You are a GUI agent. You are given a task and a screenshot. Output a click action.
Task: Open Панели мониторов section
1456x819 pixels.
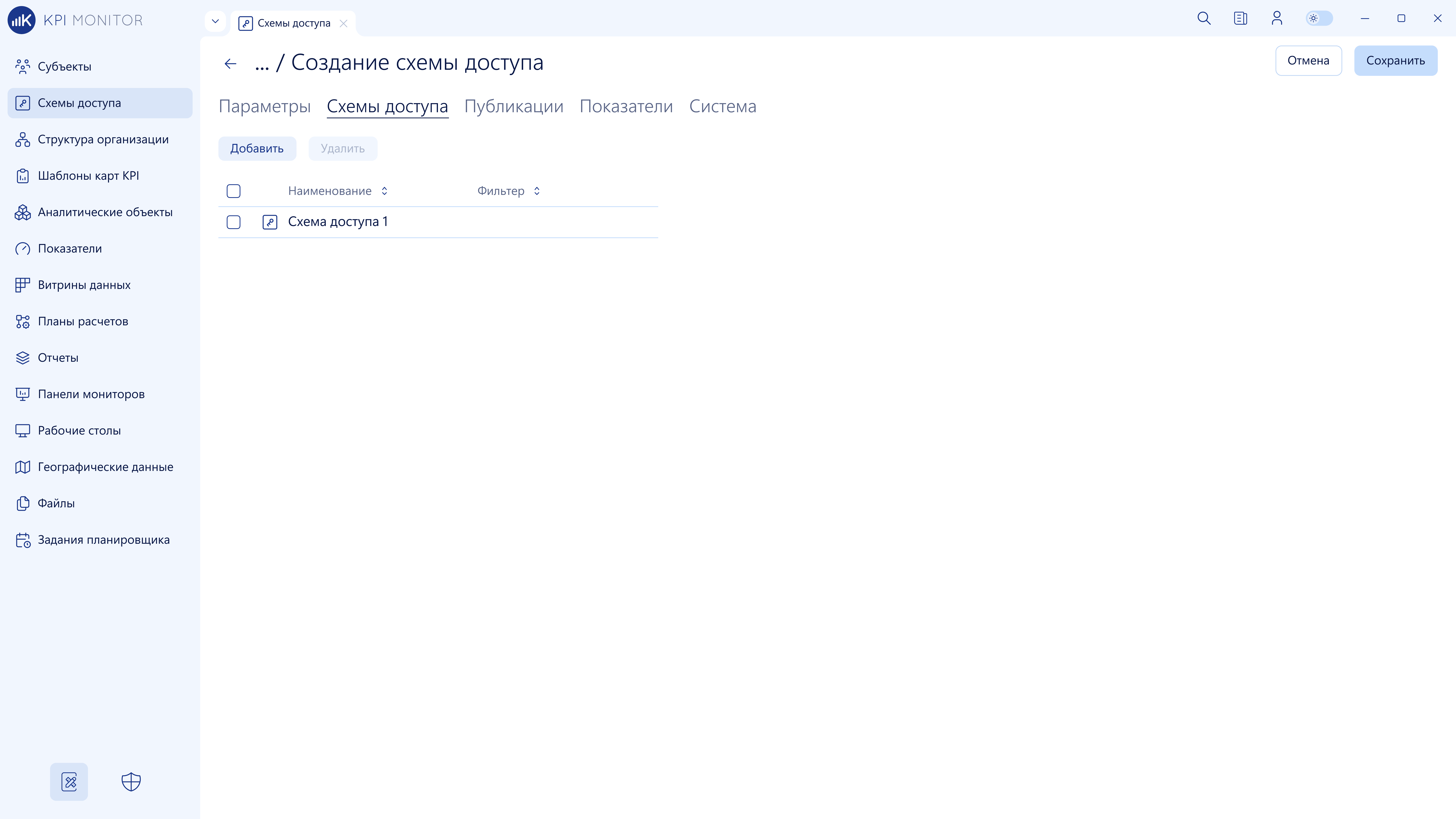100,395
